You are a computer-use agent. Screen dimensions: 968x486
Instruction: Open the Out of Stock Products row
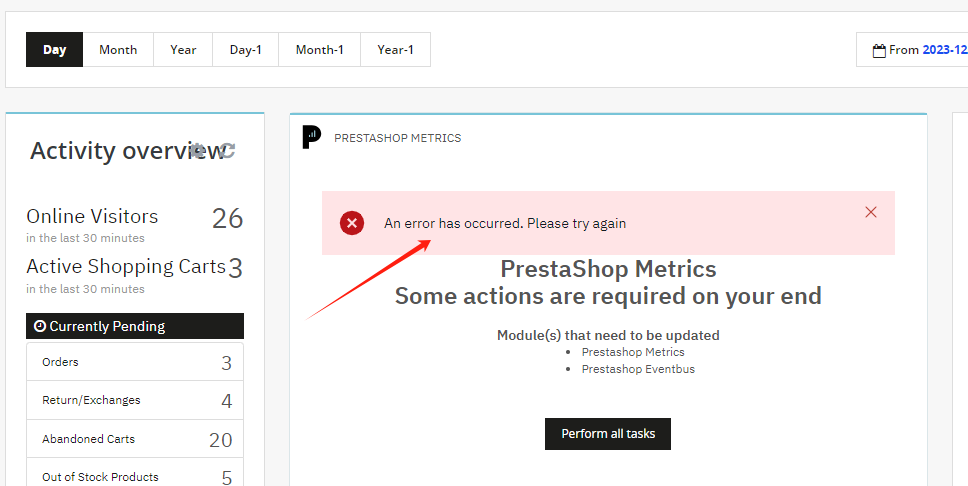(135, 476)
